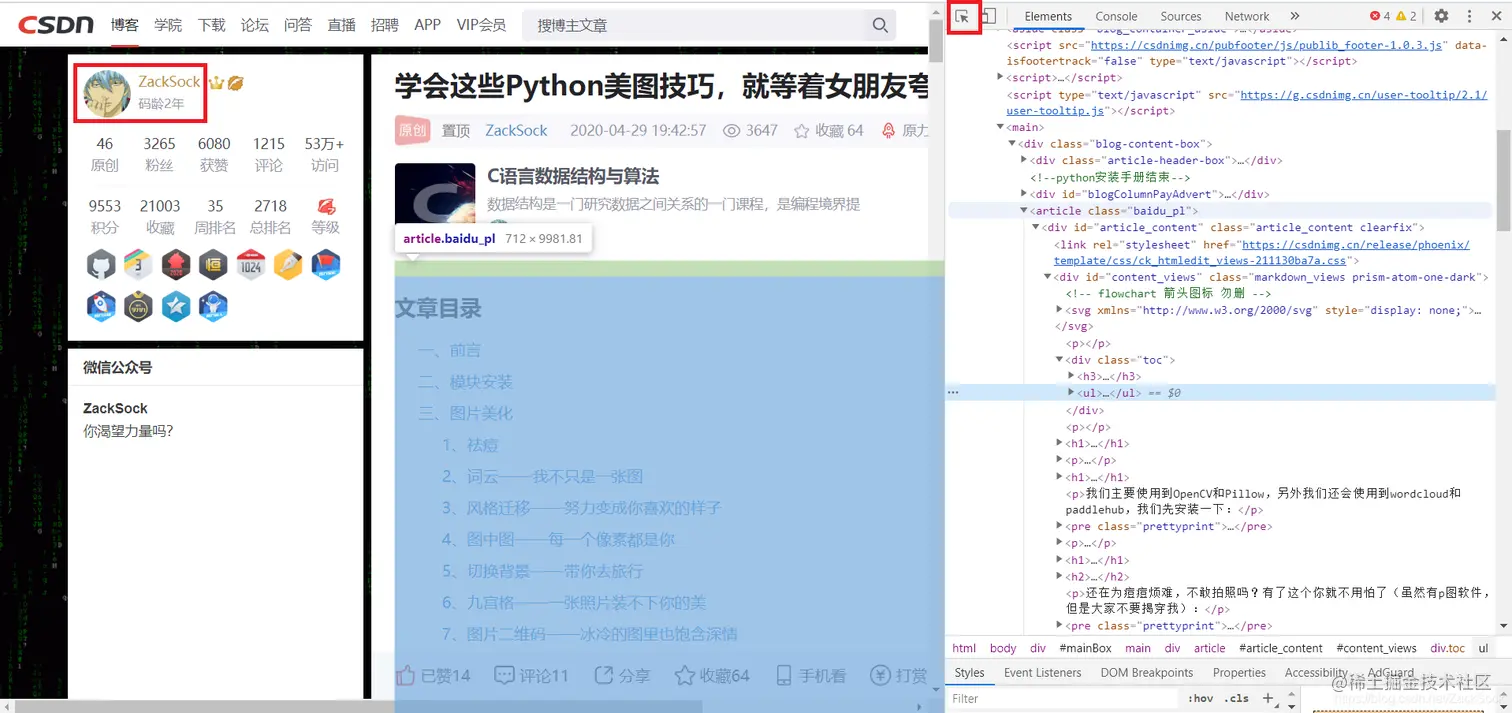Click the Styles filter input field
This screenshot has height=713, width=1512.
pos(1050,698)
